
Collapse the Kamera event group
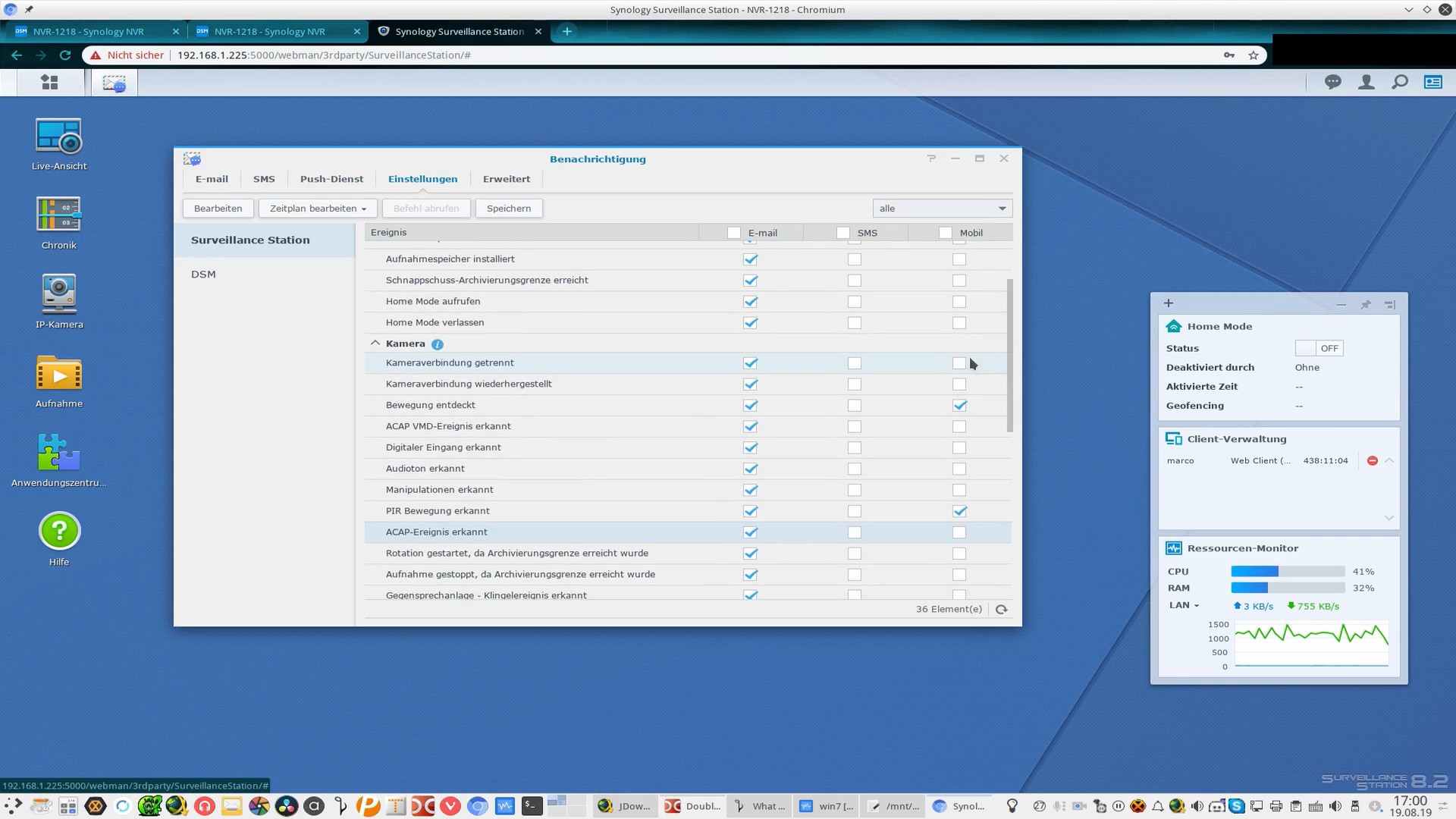(x=375, y=344)
